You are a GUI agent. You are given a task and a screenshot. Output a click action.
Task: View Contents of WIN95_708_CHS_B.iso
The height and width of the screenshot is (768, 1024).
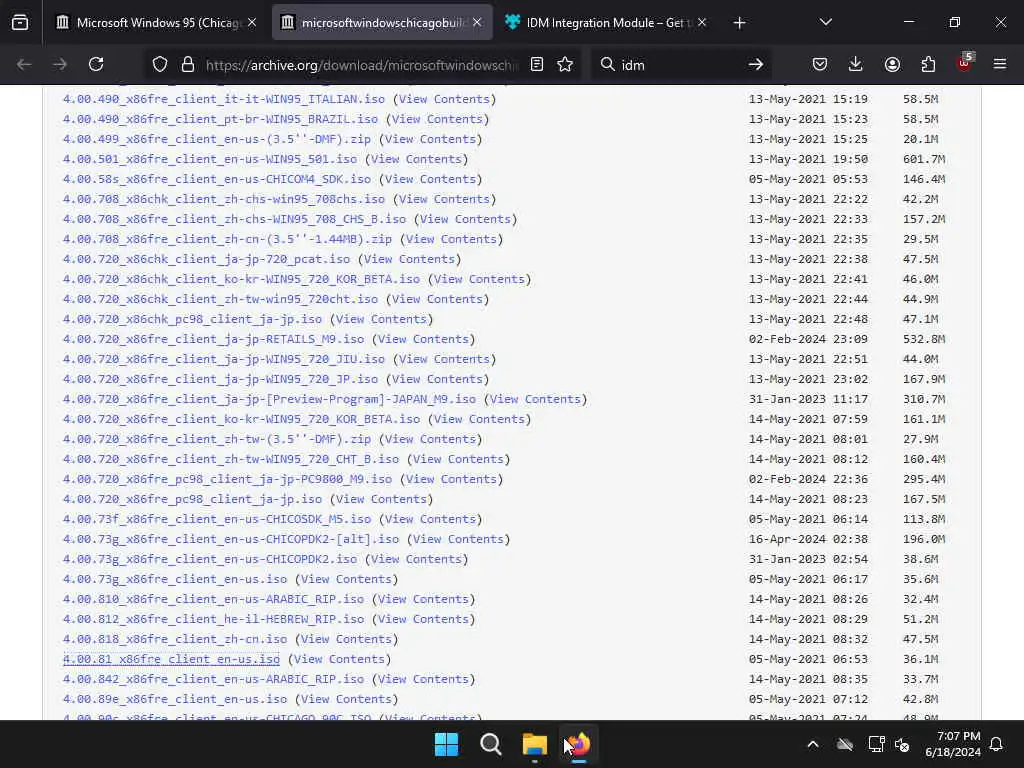pos(465,219)
